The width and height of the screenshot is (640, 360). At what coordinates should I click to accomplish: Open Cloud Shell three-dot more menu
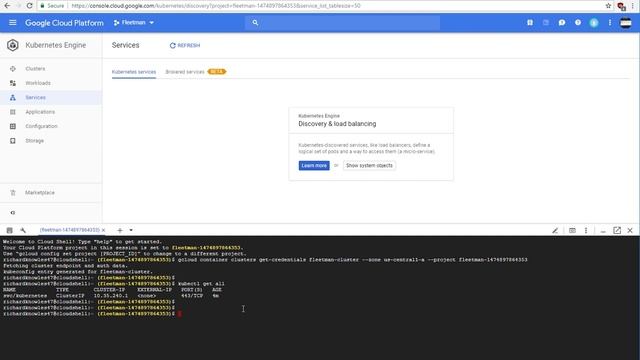click(x=586, y=231)
